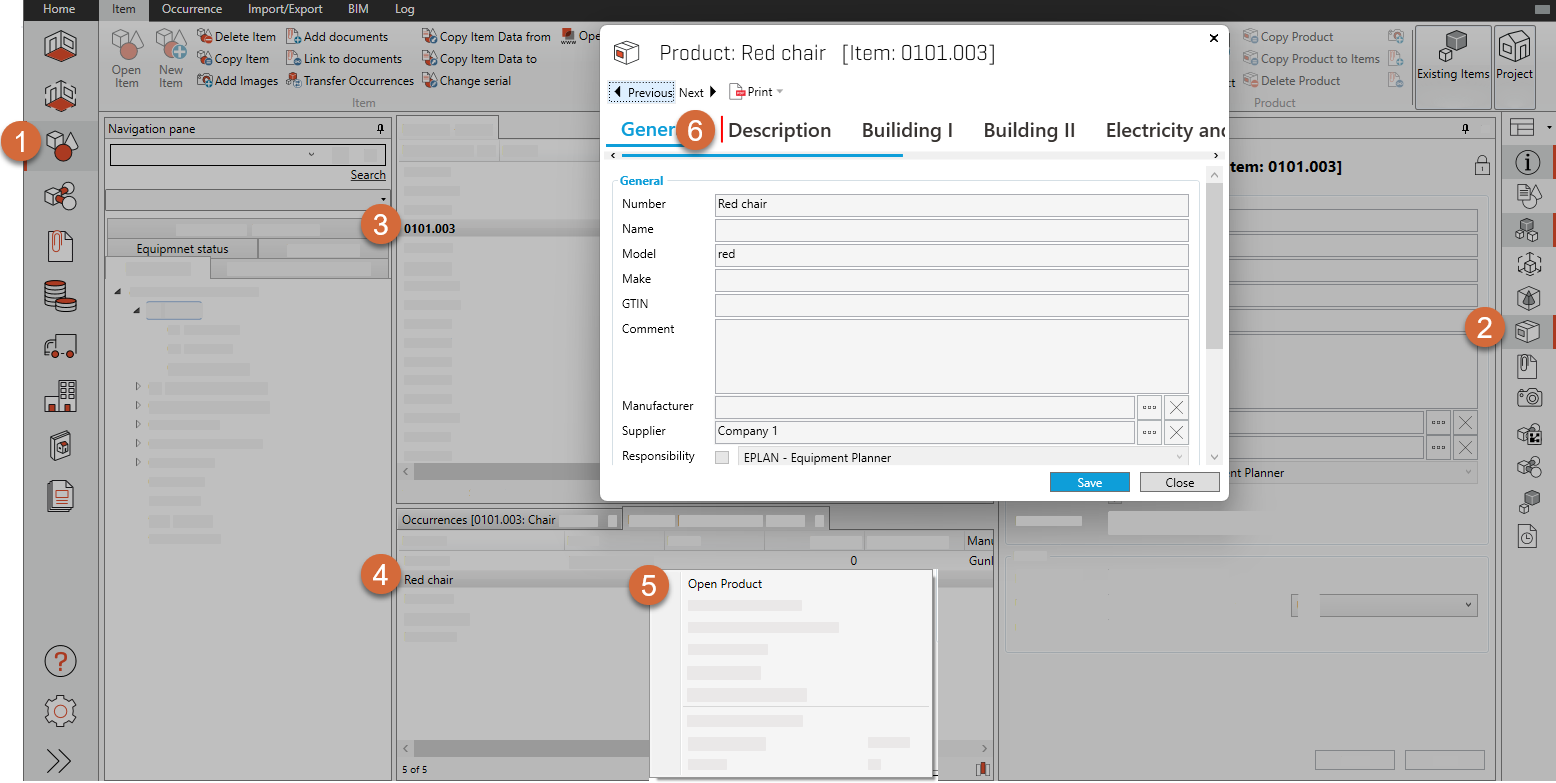Click the Search link in Navigation pane
This screenshot has height=783, width=1556.
368,175
